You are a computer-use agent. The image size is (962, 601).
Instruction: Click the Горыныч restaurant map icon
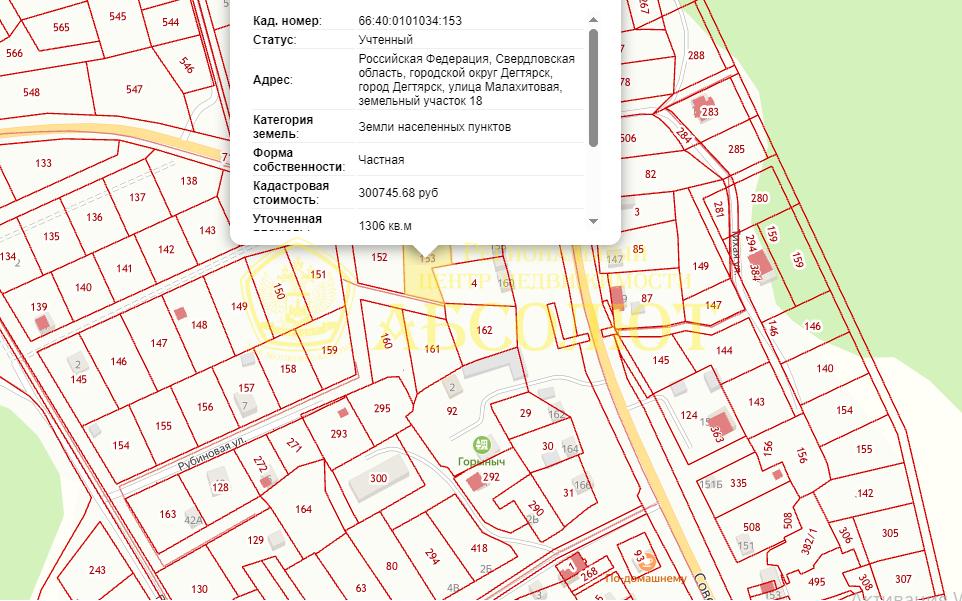482,444
